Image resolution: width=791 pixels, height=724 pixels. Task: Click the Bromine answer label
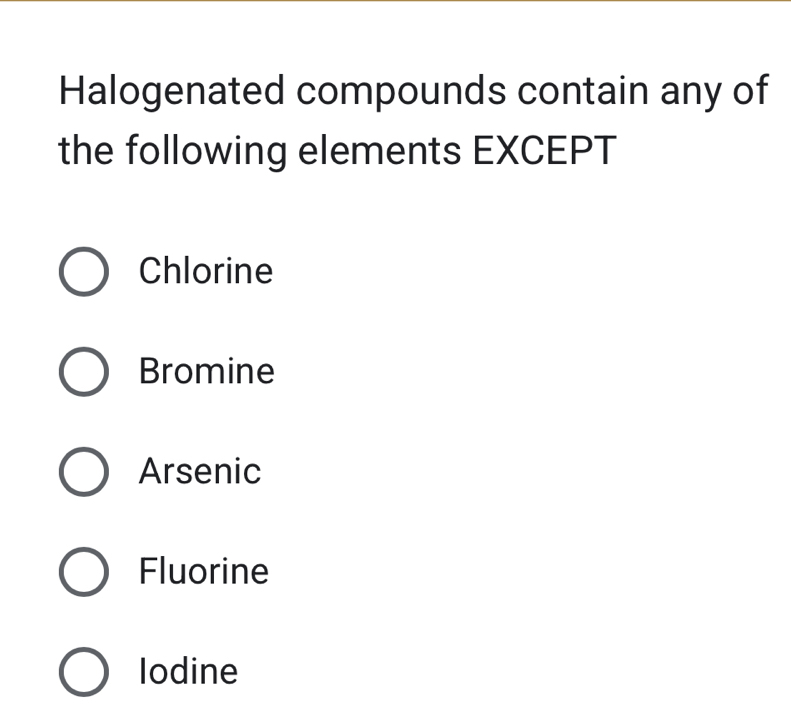(207, 372)
